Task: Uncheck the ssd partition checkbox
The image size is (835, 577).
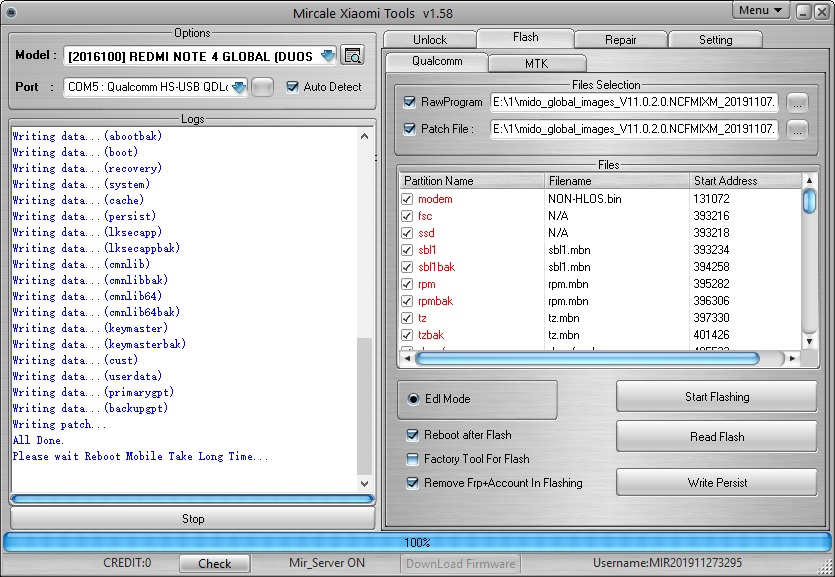Action: coord(407,233)
